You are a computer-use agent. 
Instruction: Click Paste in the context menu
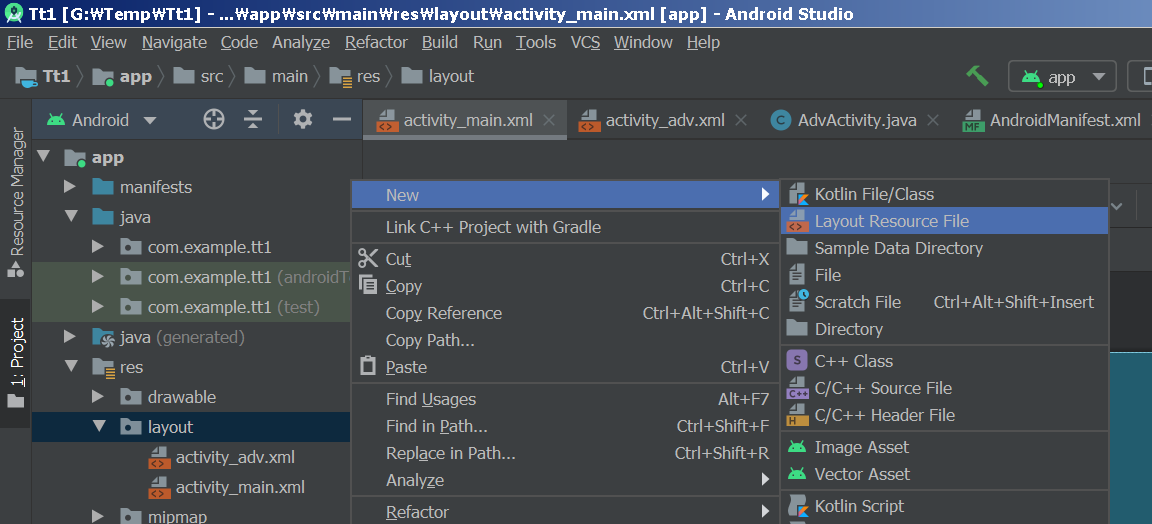click(564, 367)
